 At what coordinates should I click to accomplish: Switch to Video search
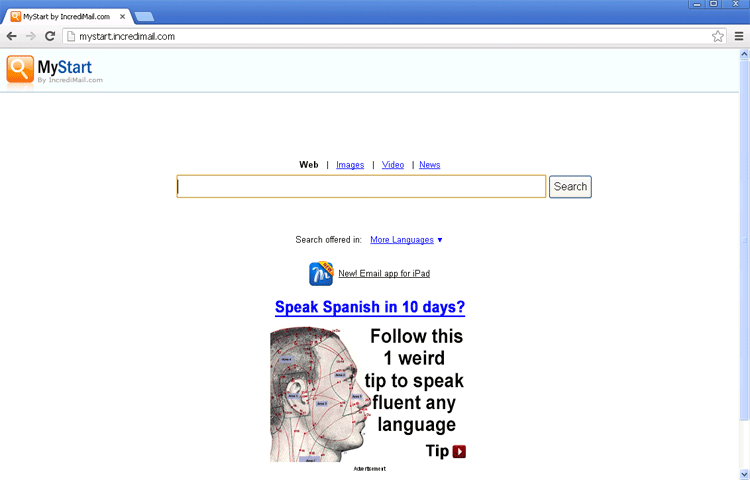pos(393,165)
